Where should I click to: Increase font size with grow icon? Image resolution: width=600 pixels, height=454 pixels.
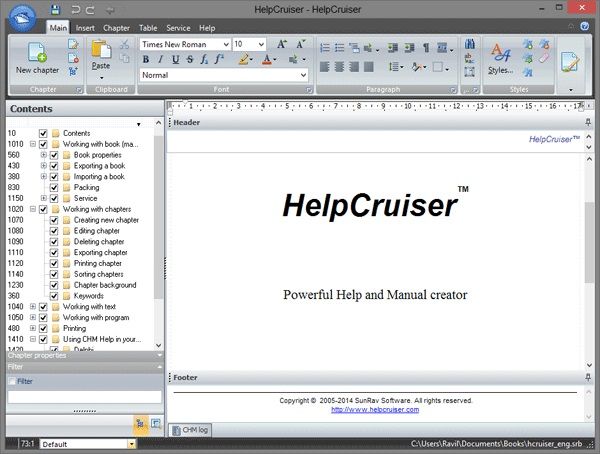click(282, 44)
